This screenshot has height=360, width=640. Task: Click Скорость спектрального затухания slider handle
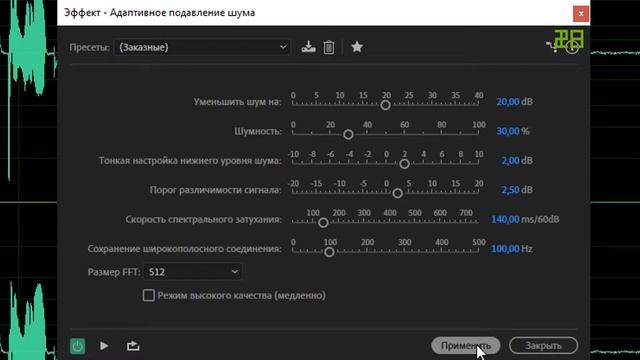click(x=323, y=222)
